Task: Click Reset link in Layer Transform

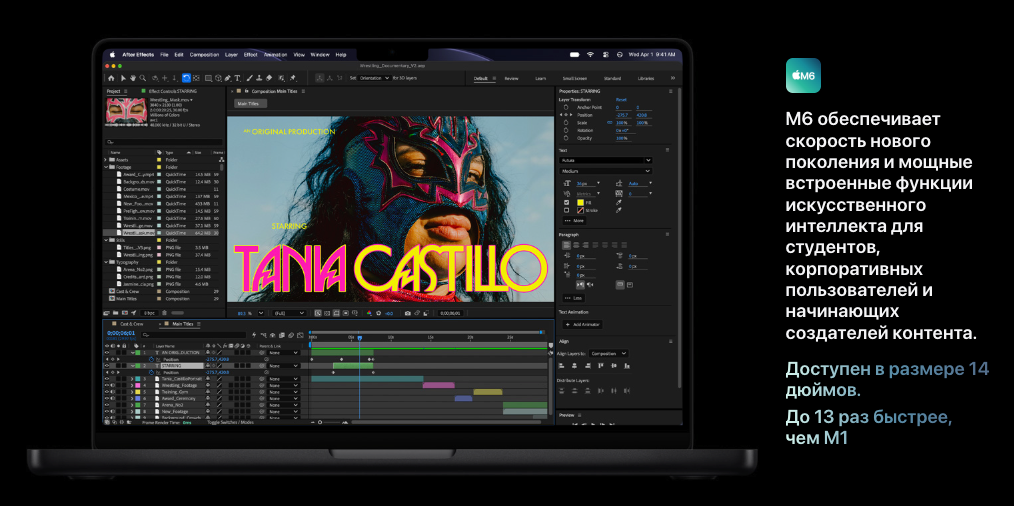Action: pos(621,100)
